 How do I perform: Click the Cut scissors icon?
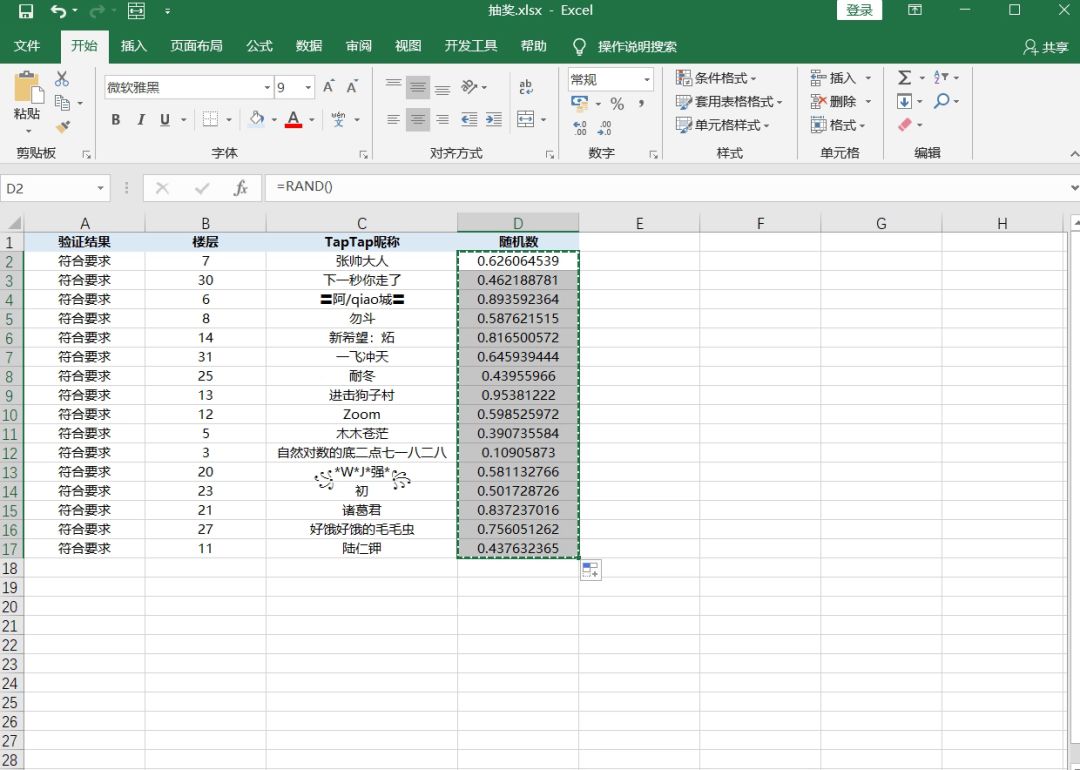[x=62, y=79]
